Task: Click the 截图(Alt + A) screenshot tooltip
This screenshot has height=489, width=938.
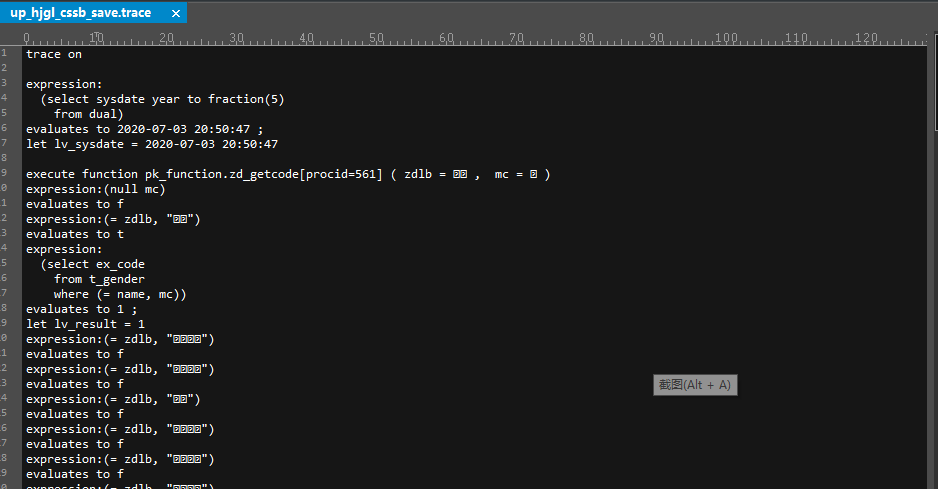Action: (x=694, y=385)
